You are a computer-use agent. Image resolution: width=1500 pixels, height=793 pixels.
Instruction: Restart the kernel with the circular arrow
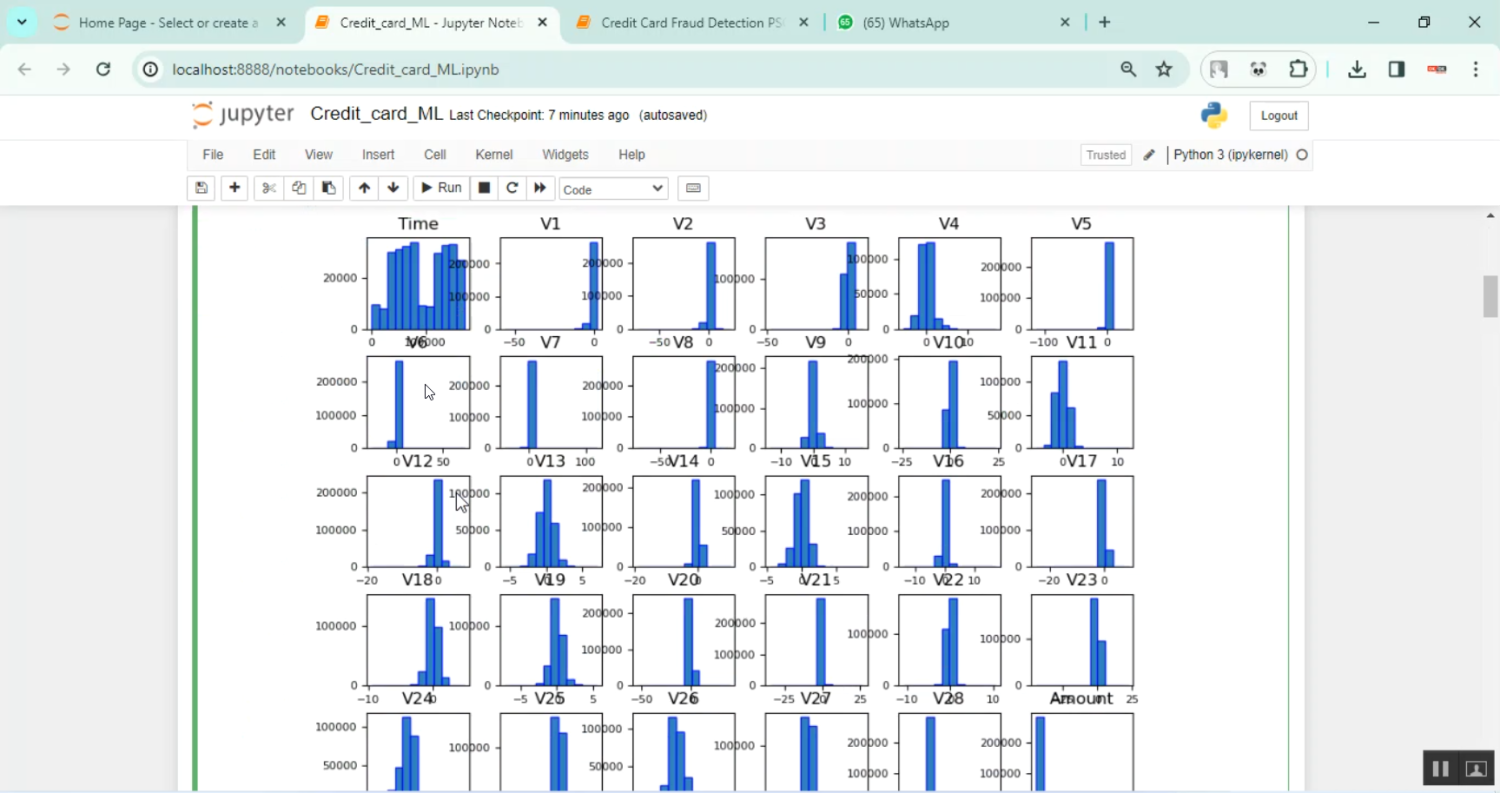coord(512,188)
